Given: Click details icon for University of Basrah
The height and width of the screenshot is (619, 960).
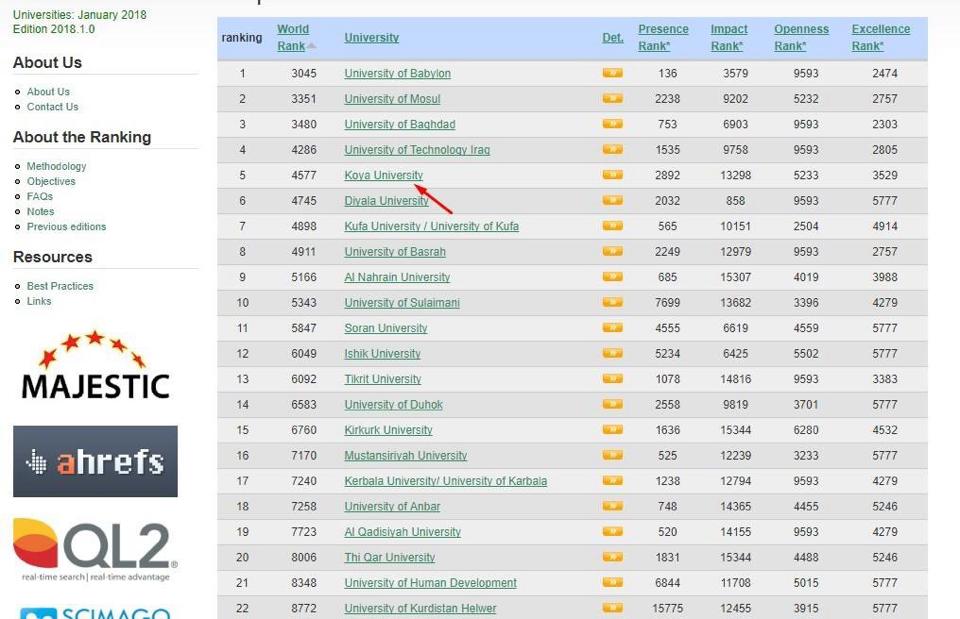Looking at the screenshot, I should [612, 252].
